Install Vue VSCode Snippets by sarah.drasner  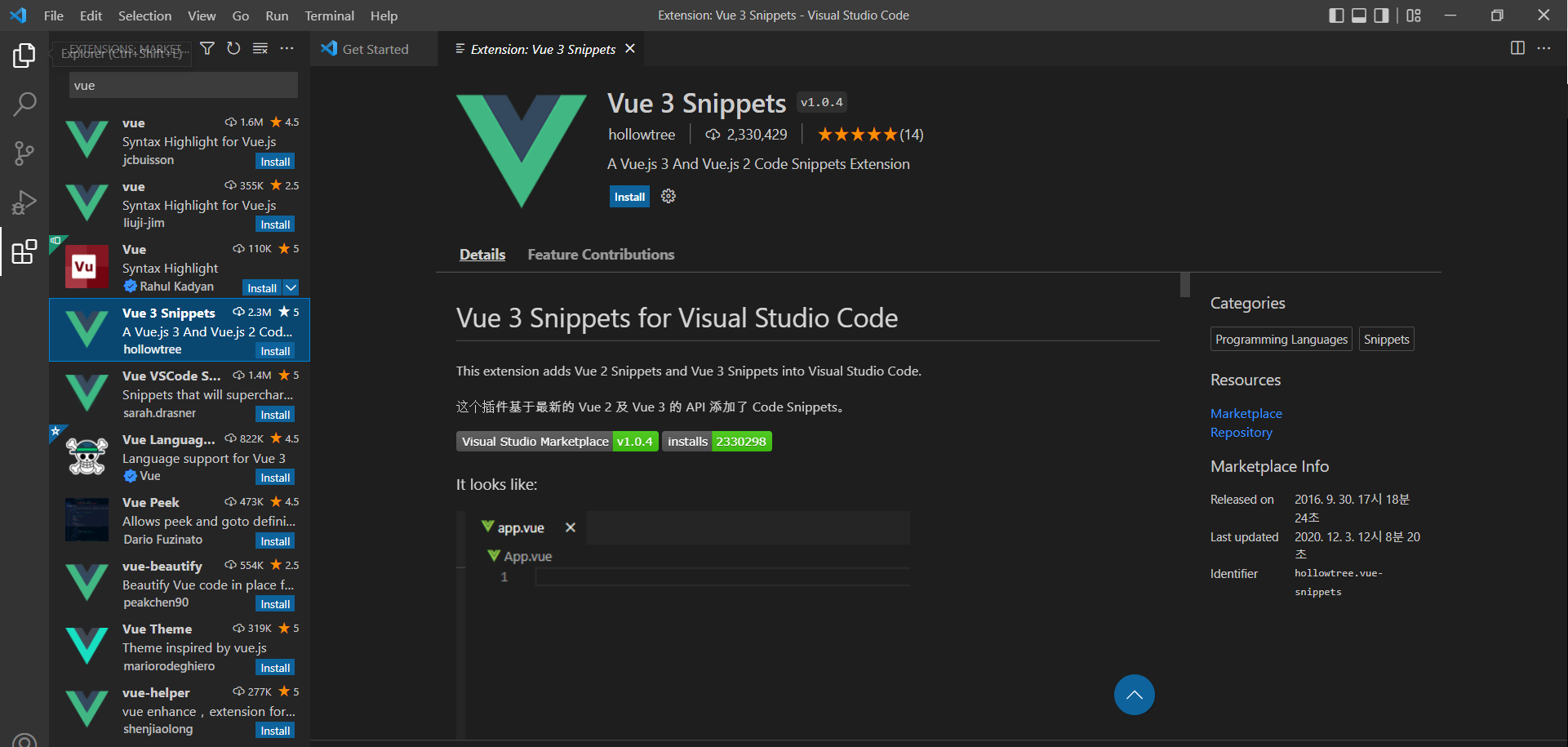click(x=275, y=415)
